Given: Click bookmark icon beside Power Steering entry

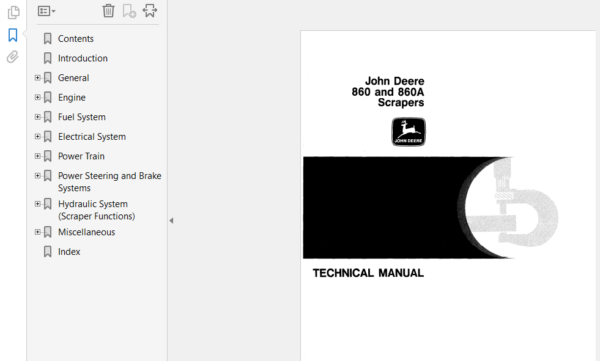Looking at the screenshot, I should pyautogui.click(x=47, y=176).
